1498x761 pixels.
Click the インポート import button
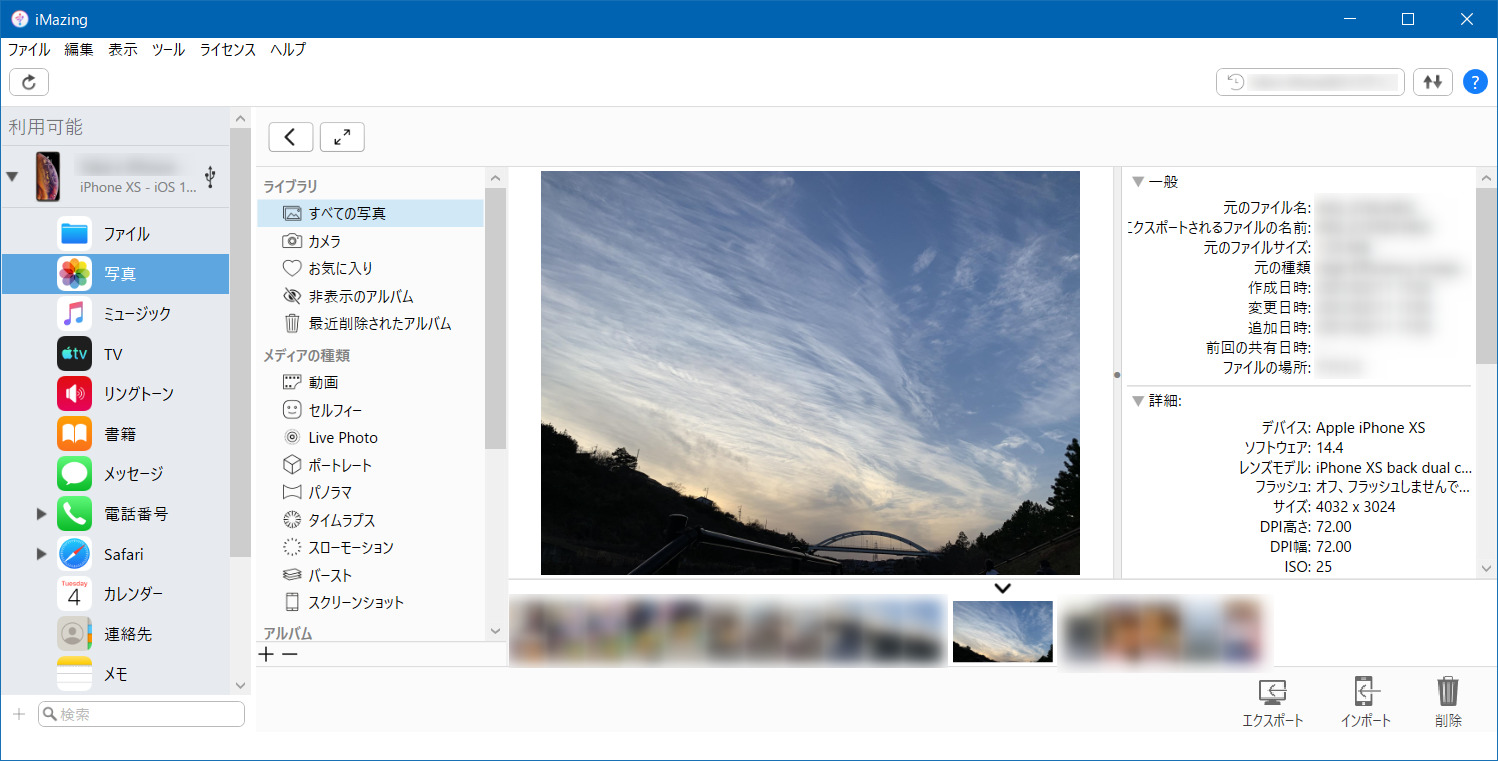pyautogui.click(x=1366, y=703)
